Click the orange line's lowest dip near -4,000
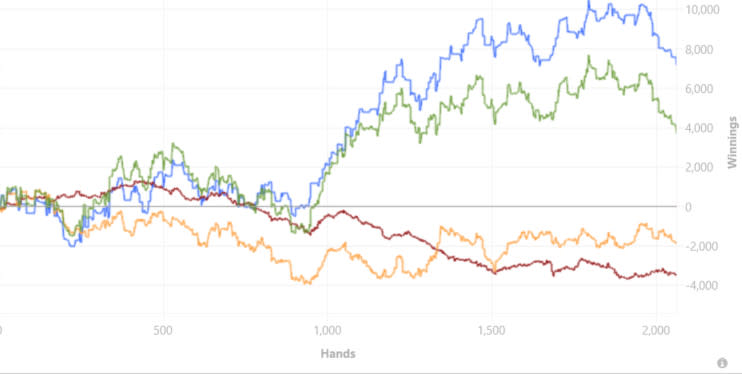The height and width of the screenshot is (374, 742). tap(308, 283)
